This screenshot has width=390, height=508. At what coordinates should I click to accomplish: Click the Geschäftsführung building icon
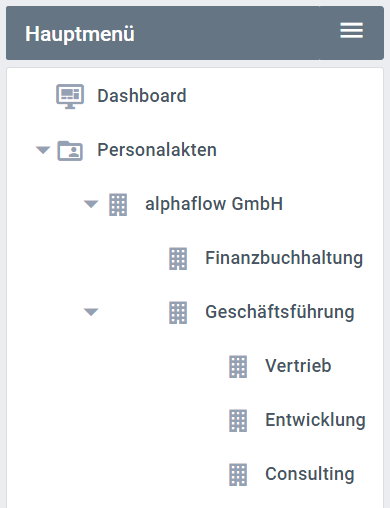[178, 313]
